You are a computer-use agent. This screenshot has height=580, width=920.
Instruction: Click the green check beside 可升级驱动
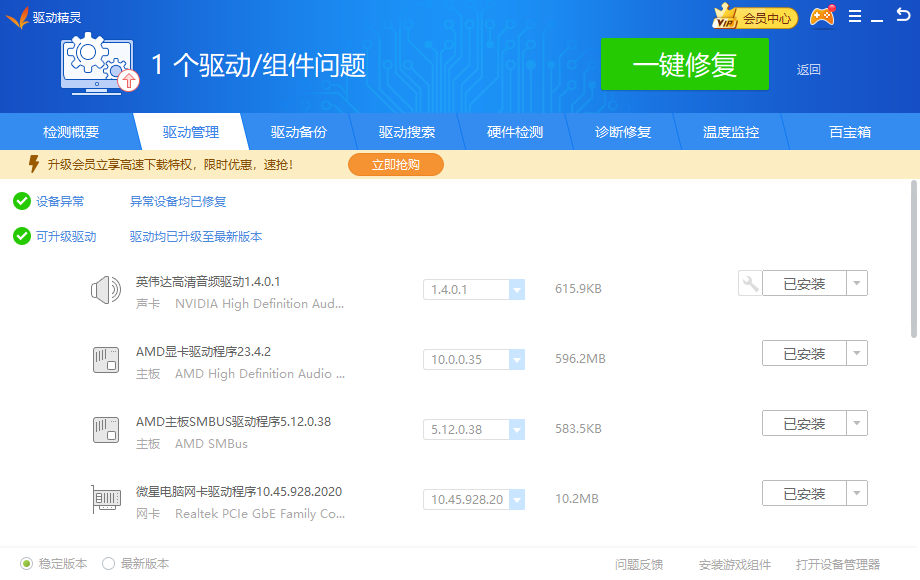22,236
